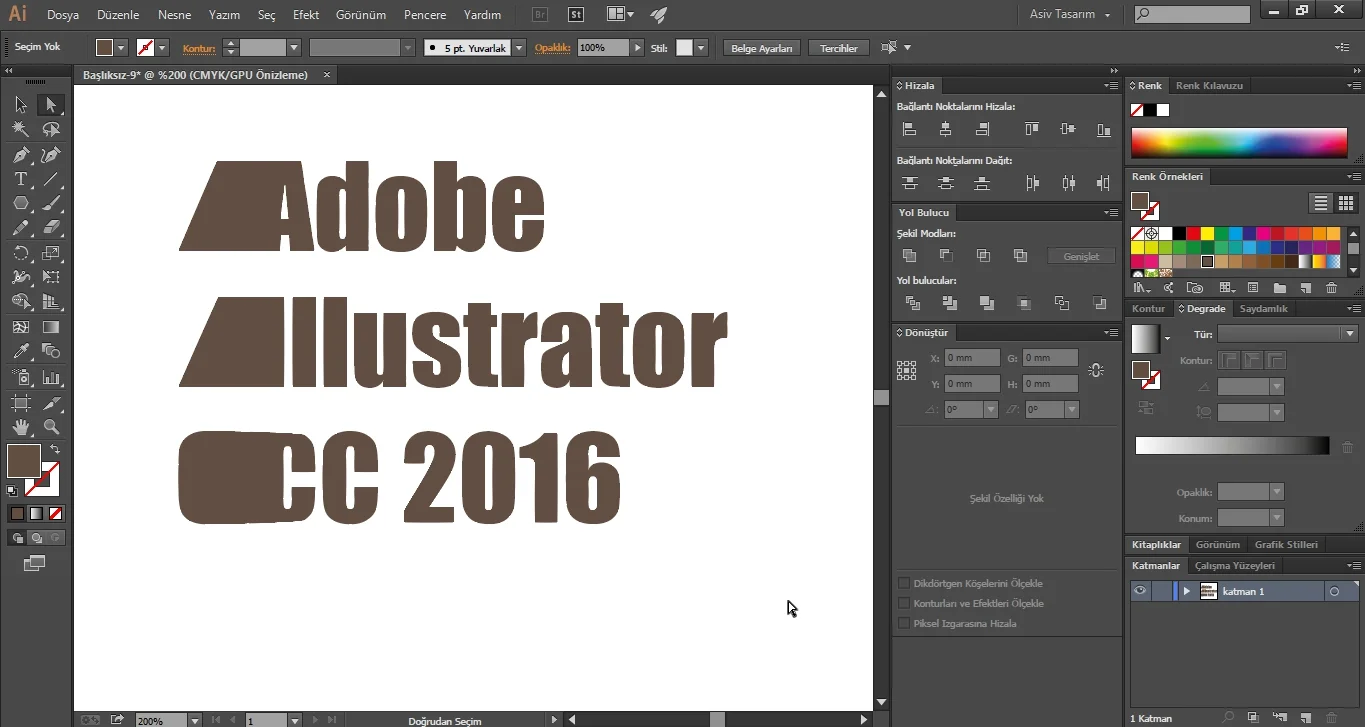Select the Artboard tool
This screenshot has width=1365, height=727.
pos(20,402)
